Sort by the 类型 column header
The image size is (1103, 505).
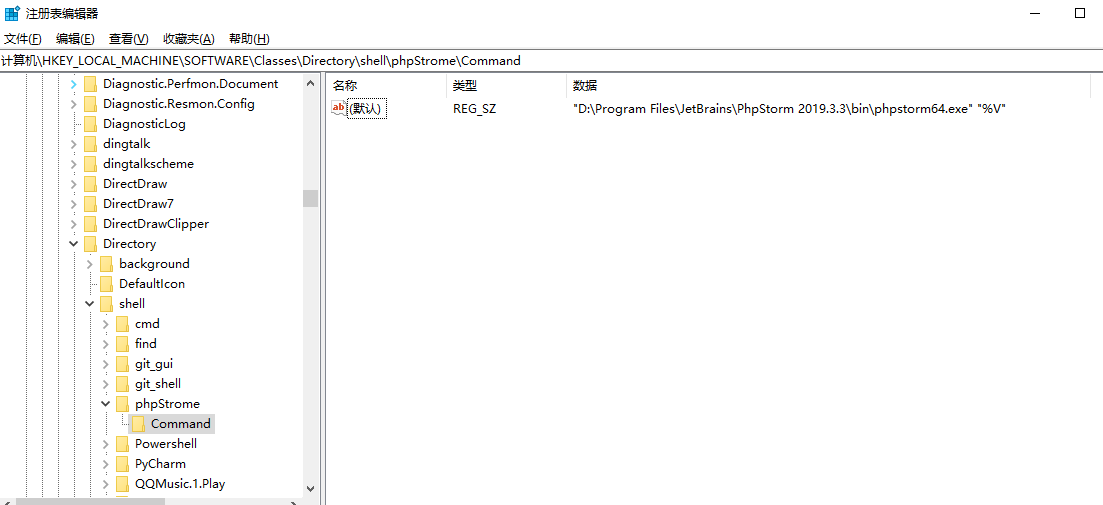[506, 86]
